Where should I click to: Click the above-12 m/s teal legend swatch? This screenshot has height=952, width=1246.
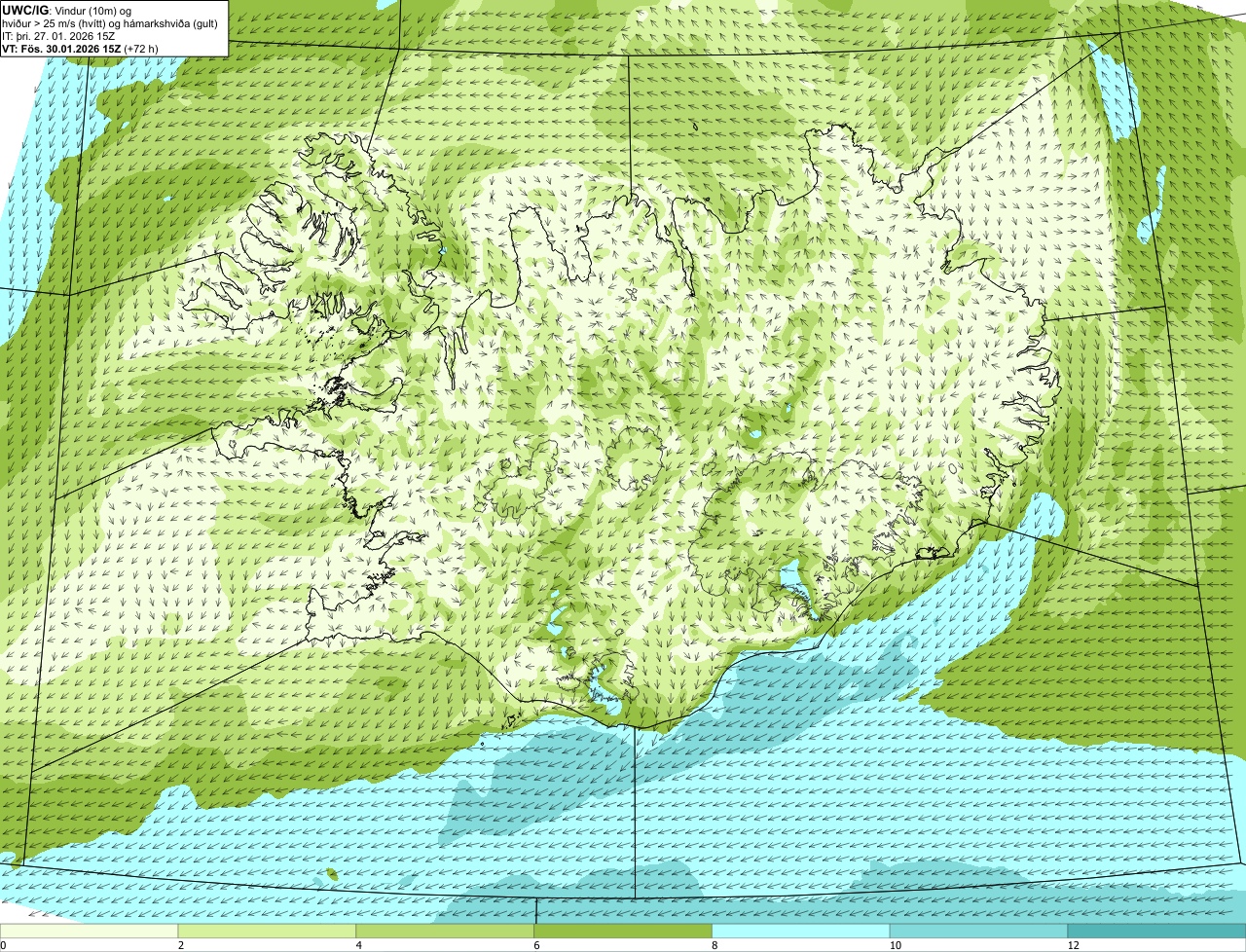1157,932
